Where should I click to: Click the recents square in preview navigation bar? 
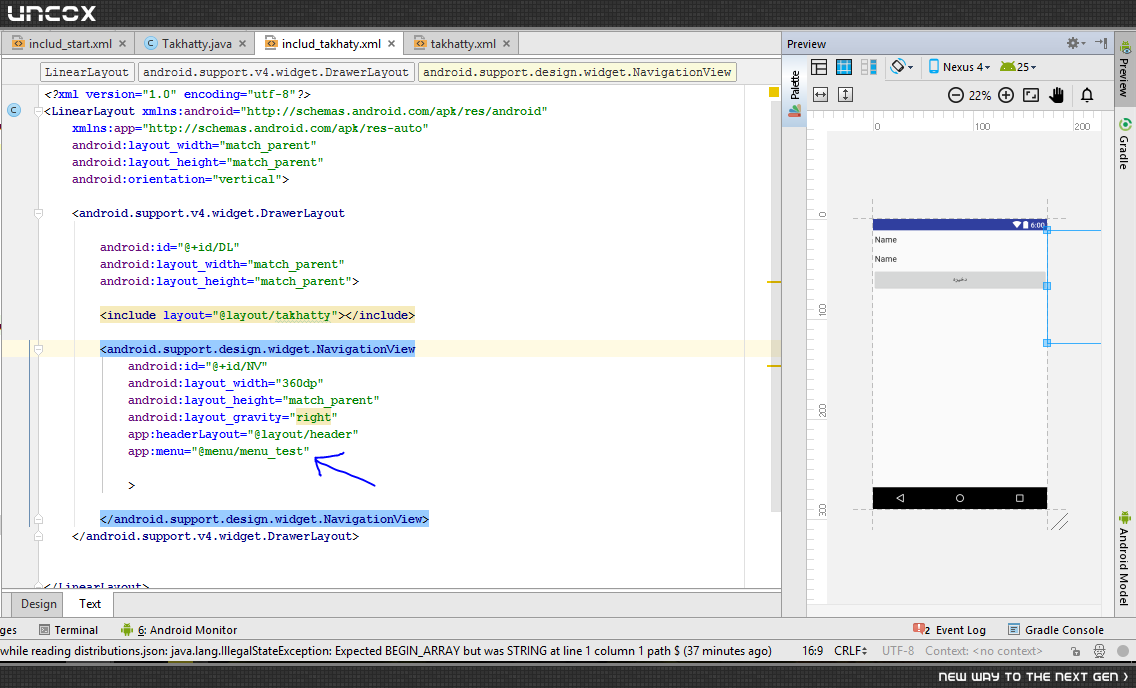(x=1019, y=498)
